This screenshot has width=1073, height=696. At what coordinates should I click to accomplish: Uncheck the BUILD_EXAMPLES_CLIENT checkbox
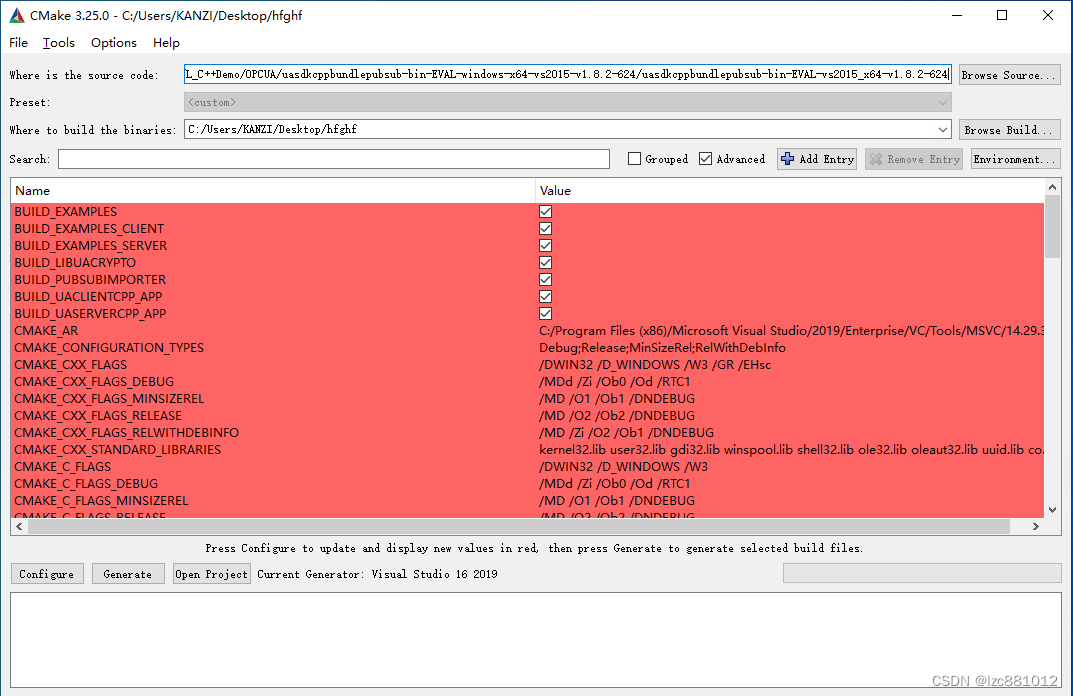click(x=545, y=229)
